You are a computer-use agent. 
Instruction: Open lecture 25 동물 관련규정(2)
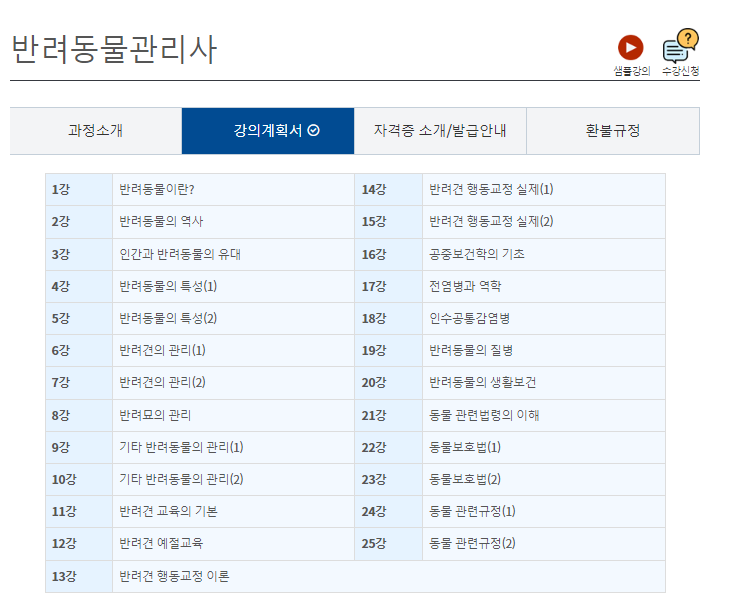pos(472,543)
